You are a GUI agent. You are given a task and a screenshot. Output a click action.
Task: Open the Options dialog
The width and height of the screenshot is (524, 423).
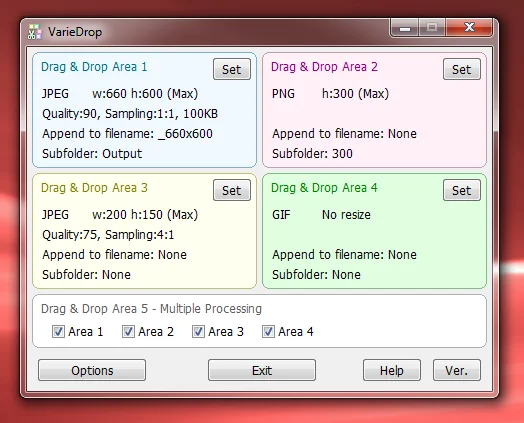(92, 370)
